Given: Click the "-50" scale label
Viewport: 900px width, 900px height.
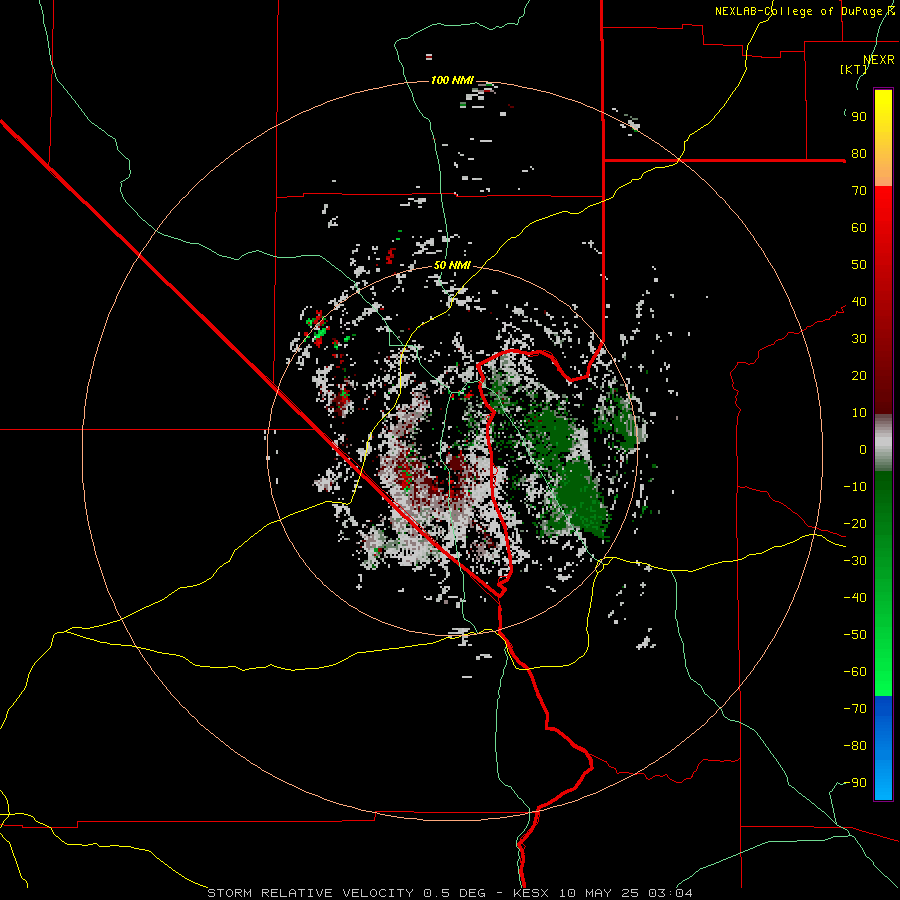Looking at the screenshot, I should pos(855,635).
